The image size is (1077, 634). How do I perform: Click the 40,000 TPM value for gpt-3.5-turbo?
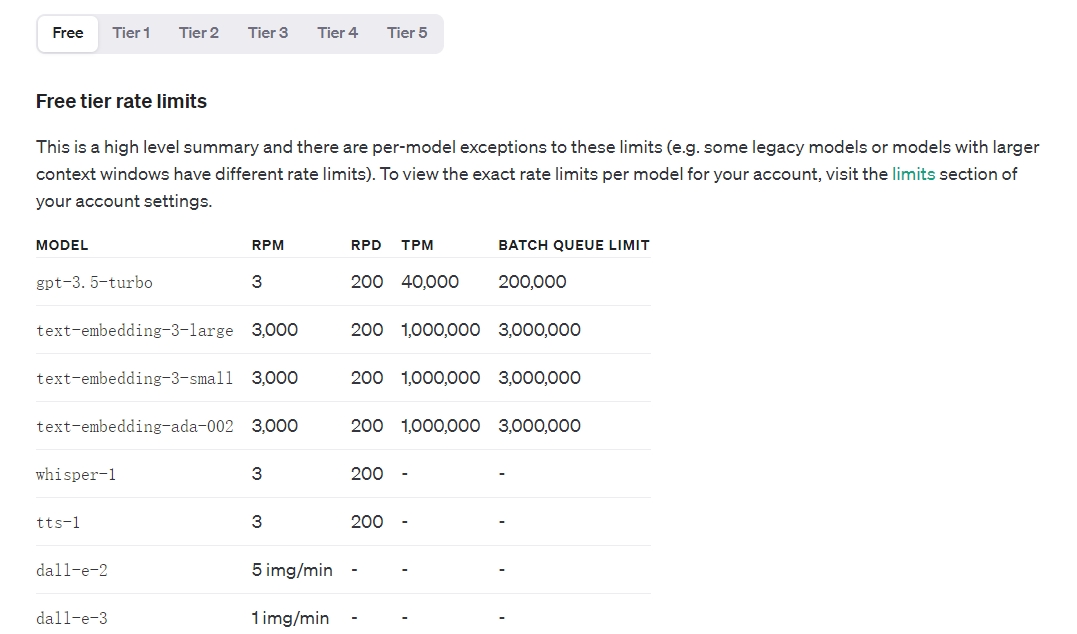(430, 282)
